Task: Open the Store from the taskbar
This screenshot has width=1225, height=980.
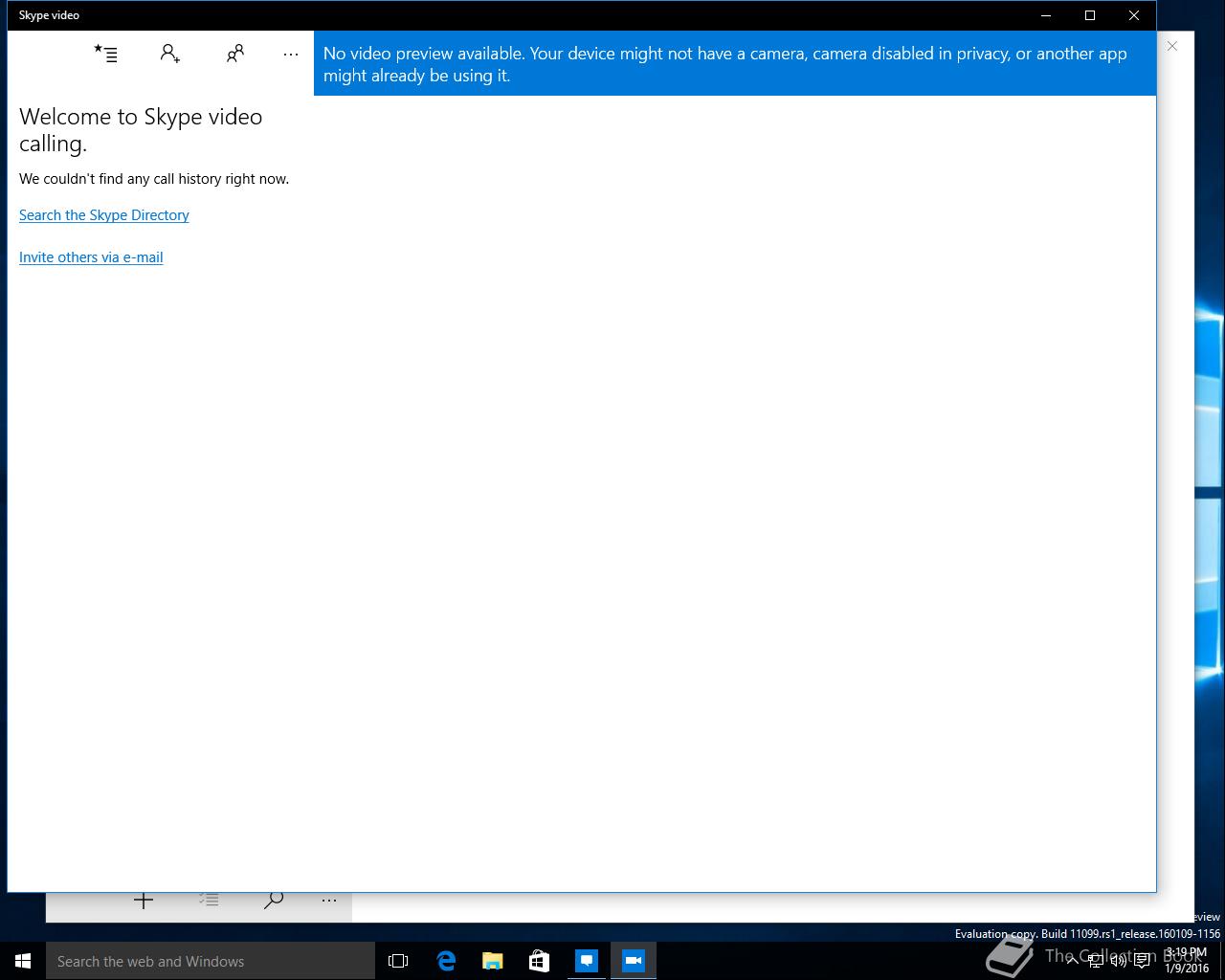Action: point(539,961)
